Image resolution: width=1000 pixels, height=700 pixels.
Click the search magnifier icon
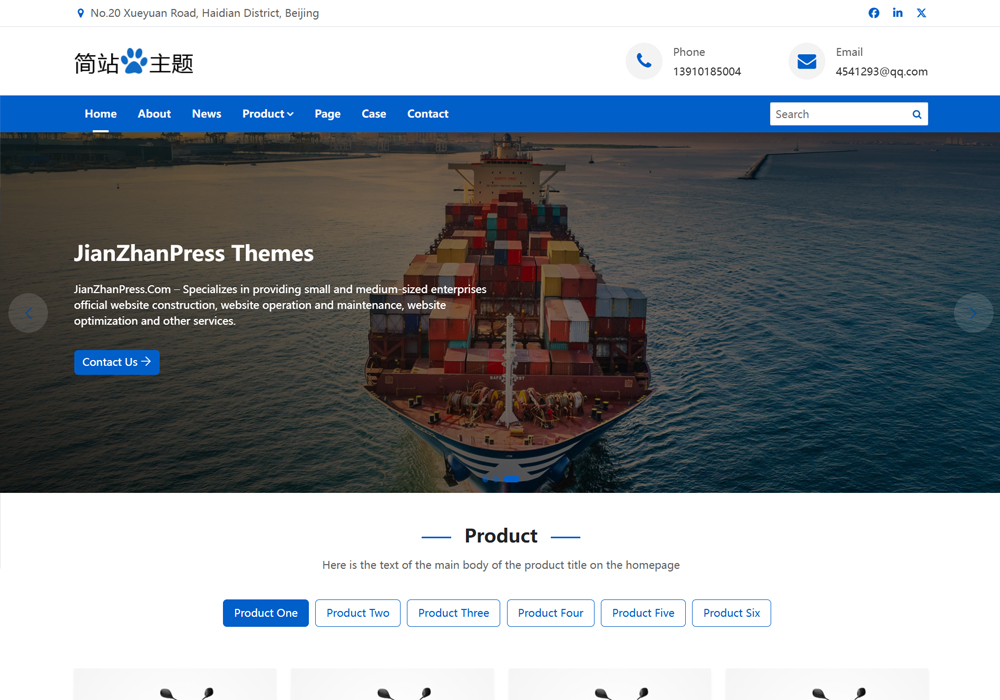pos(916,114)
